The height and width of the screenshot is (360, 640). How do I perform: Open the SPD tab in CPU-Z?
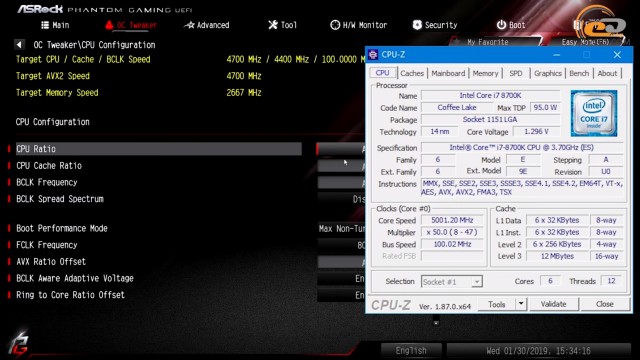pos(516,73)
